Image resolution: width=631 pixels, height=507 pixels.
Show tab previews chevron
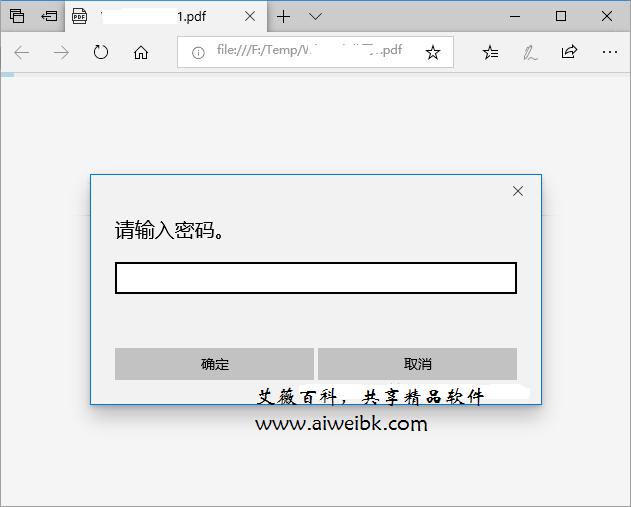click(x=316, y=16)
